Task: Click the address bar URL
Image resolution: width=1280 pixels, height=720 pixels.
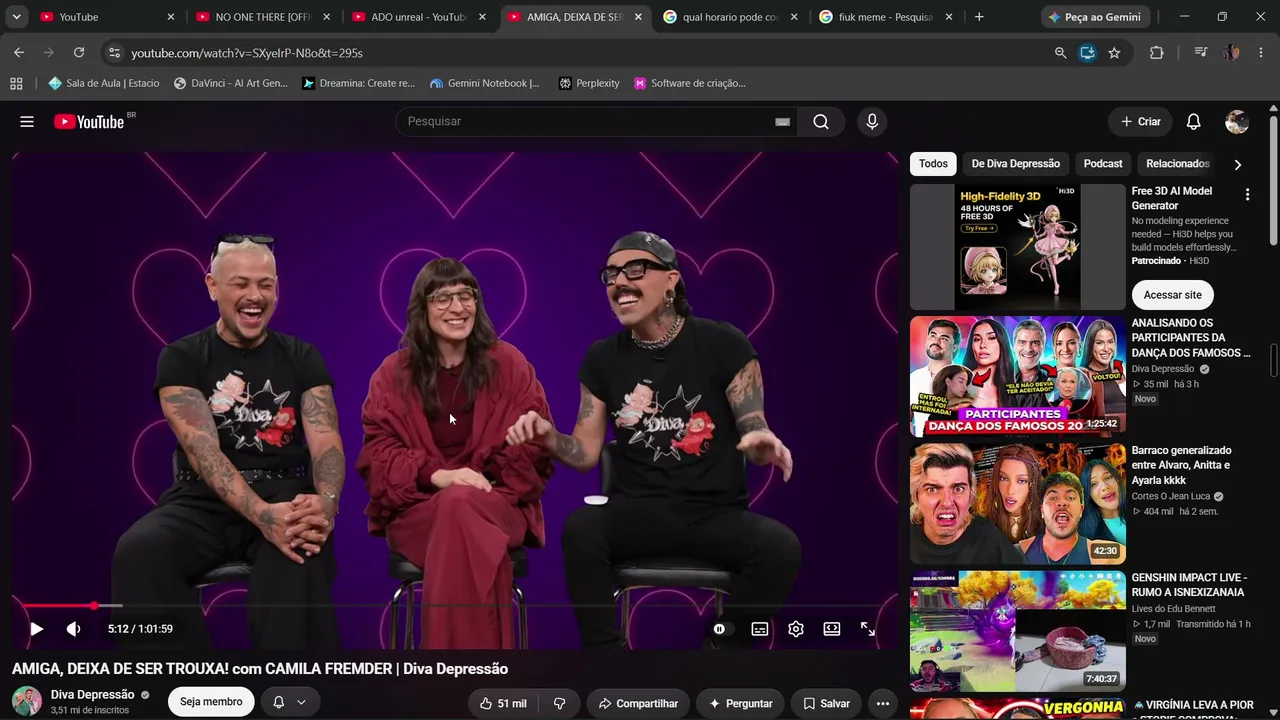Action: (247, 53)
